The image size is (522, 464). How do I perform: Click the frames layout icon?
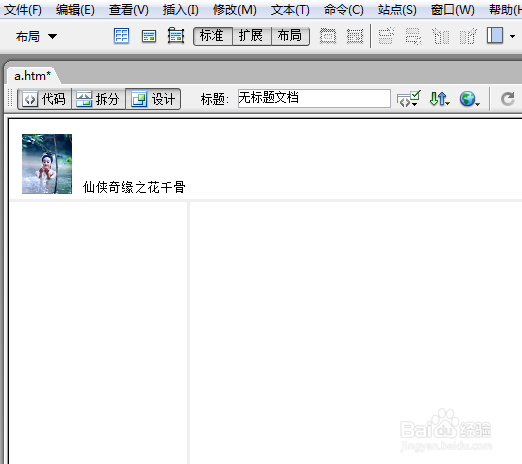pyautogui.click(x=495, y=35)
